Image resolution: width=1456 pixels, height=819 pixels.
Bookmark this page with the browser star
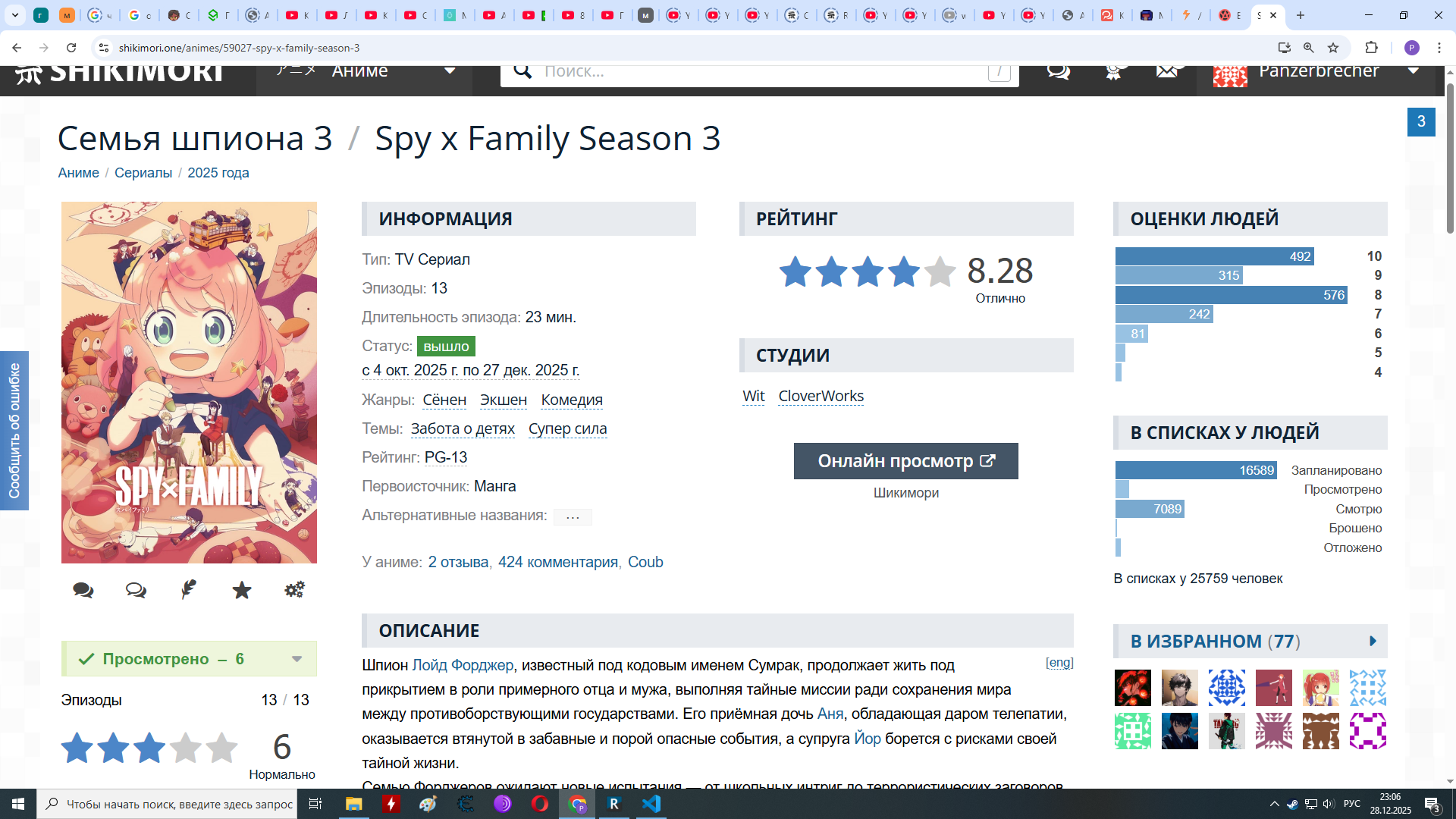[x=1333, y=48]
